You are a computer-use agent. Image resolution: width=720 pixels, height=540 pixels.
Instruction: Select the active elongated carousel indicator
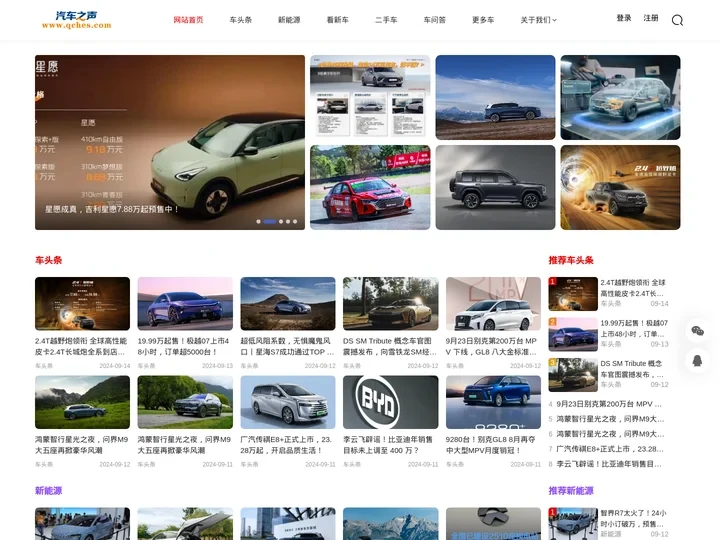270,221
